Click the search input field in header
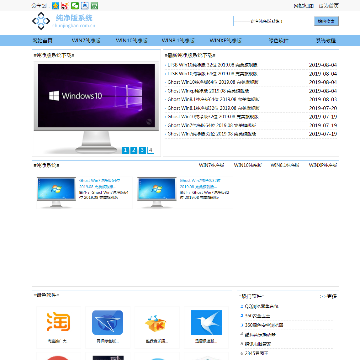Viewport: 360px width, 360px height. click(x=272, y=21)
